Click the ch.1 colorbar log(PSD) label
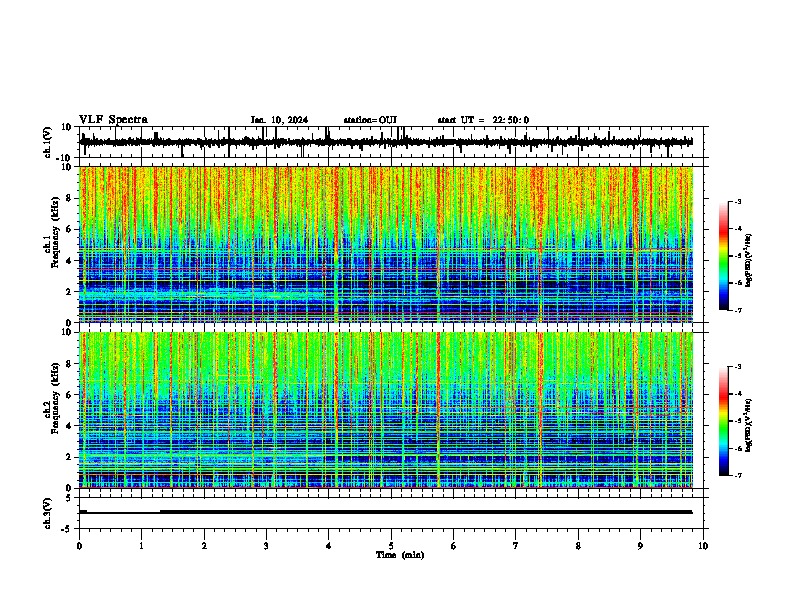Viewport: 792px width, 612px height. [748, 261]
